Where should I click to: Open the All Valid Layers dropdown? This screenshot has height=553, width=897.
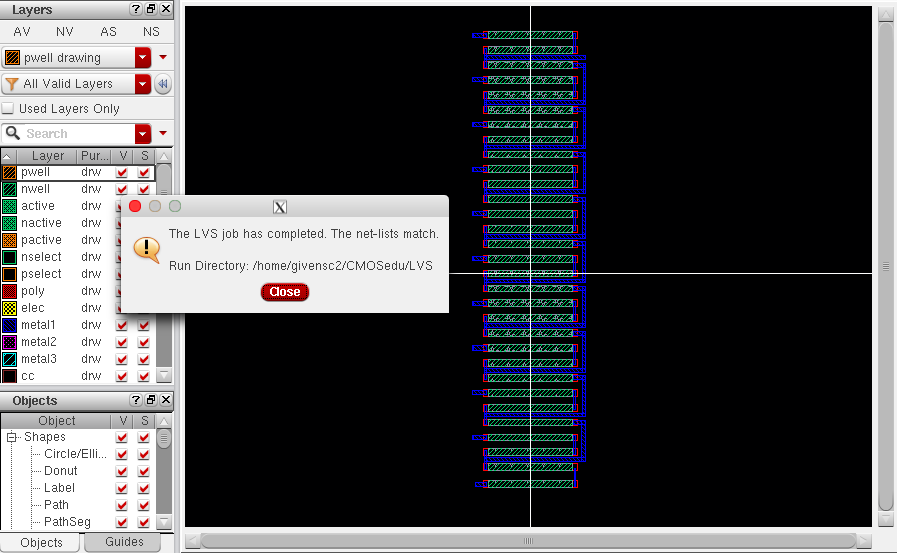(x=142, y=84)
